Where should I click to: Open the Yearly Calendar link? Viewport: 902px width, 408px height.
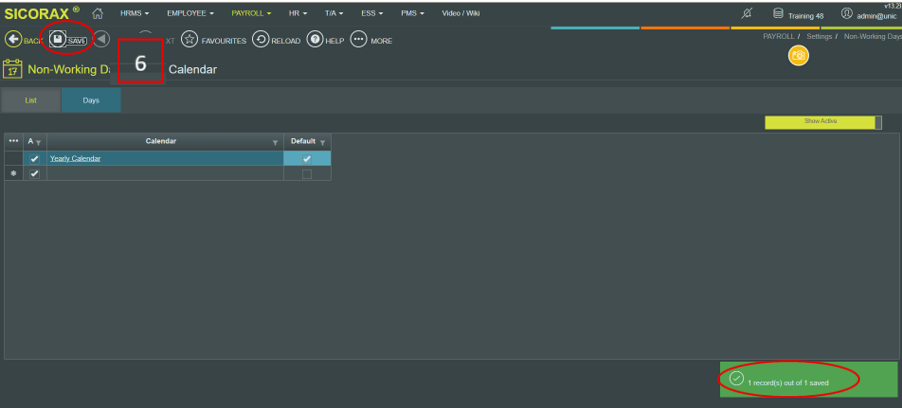tap(75, 158)
